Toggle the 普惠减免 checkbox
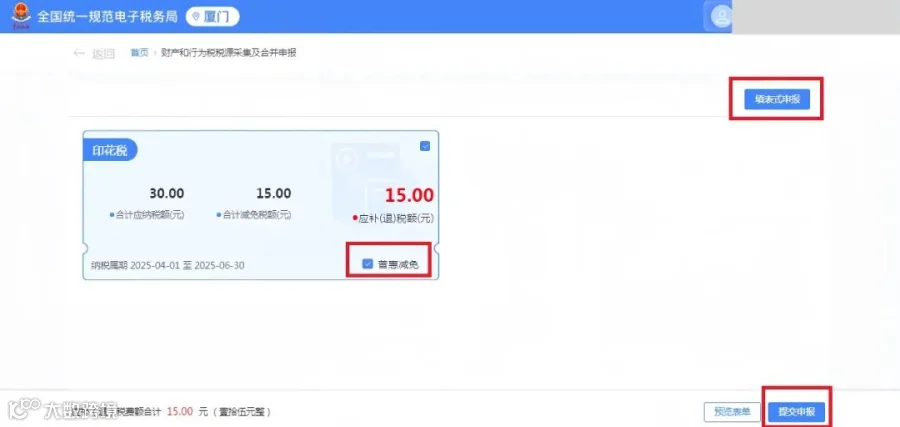The width and height of the screenshot is (900, 427). (x=368, y=264)
